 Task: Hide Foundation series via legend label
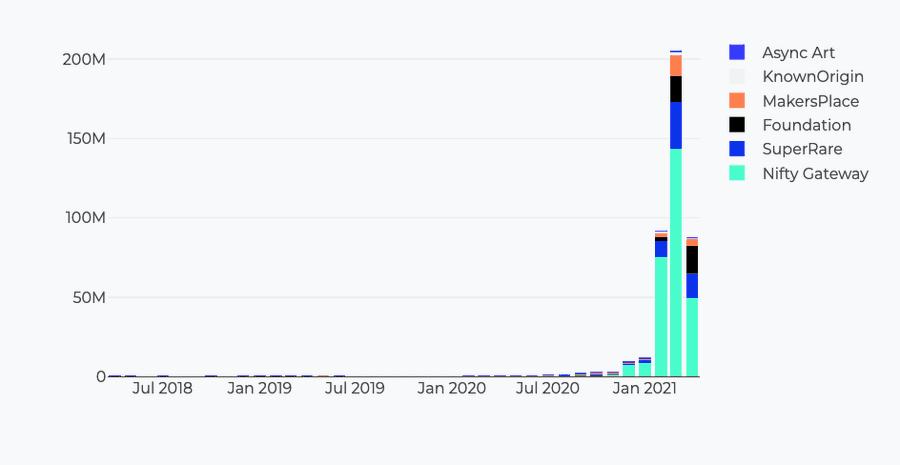(806, 125)
